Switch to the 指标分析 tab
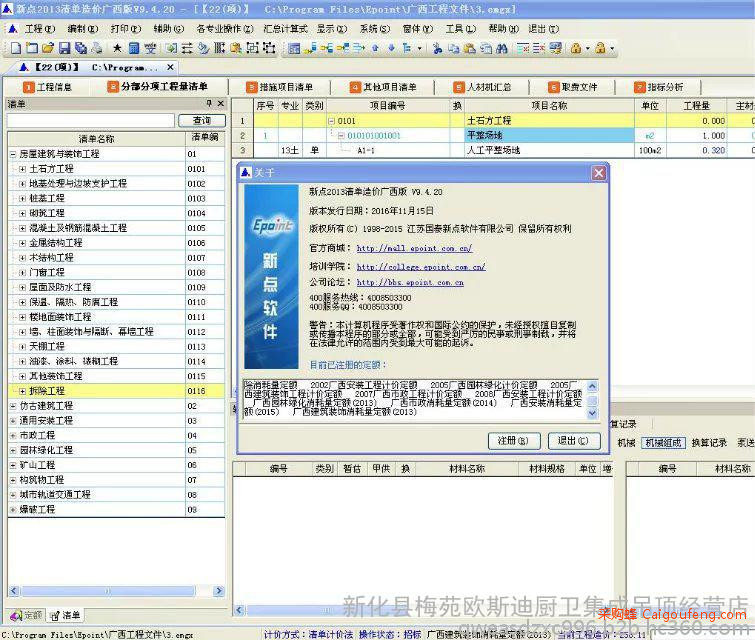The width and height of the screenshot is (755, 640). coord(659,87)
